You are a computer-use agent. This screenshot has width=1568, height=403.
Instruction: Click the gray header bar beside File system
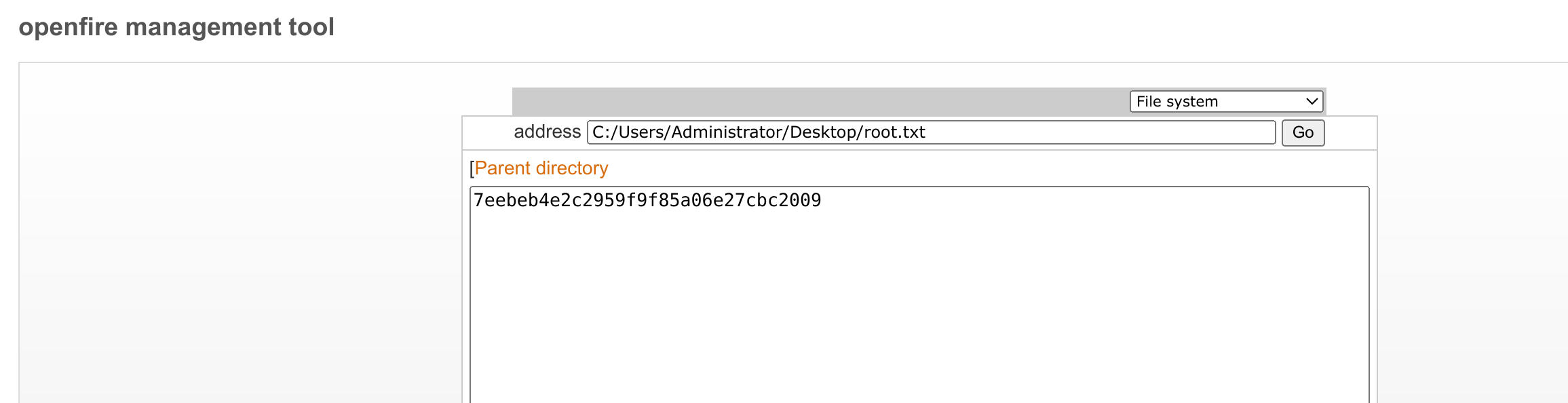pos(820,102)
